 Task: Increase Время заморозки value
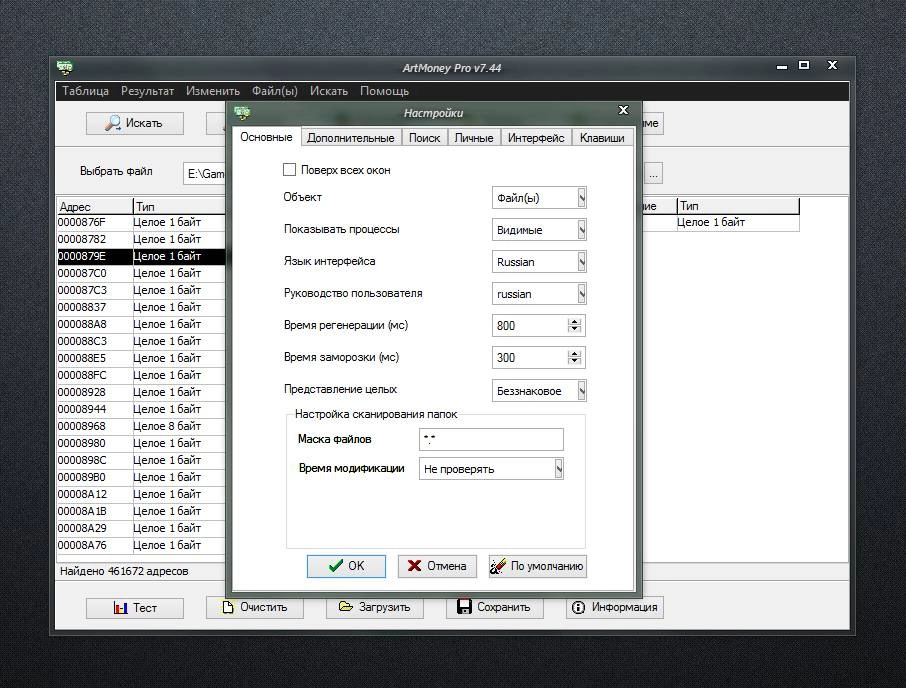(x=574, y=354)
